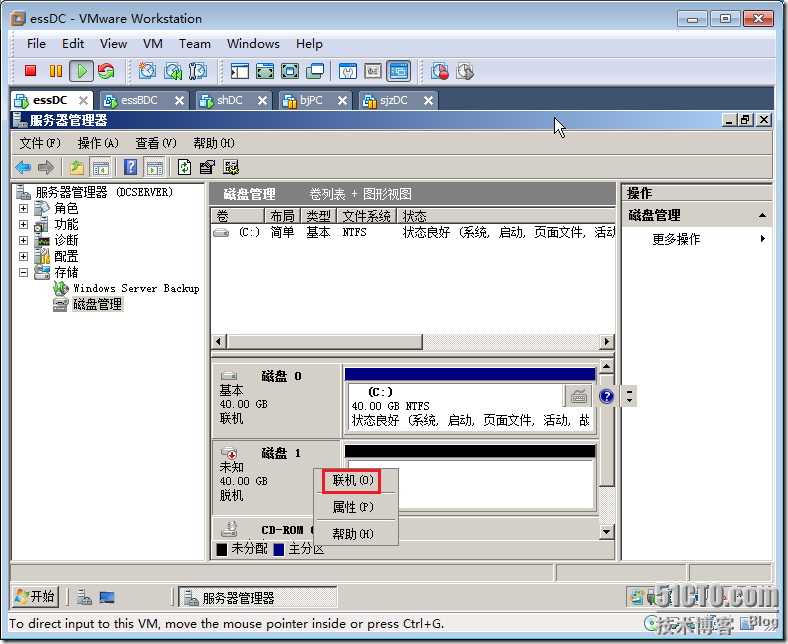The height and width of the screenshot is (644, 788).
Task: Toggle the Show/Hide action pane icon
Action: click(154, 167)
